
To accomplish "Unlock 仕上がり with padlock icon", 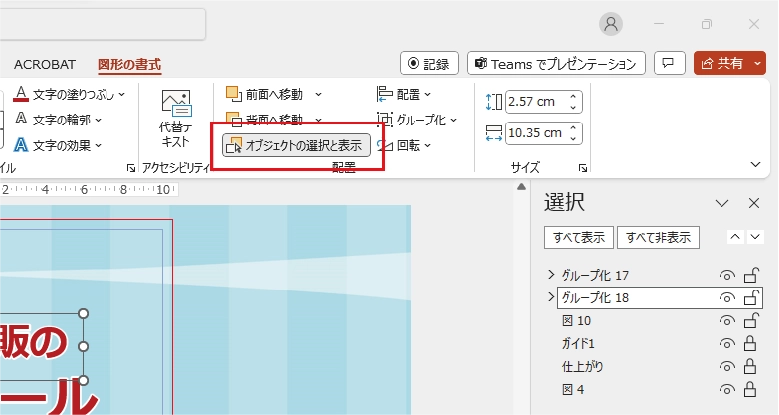I will pyautogui.click(x=750, y=366).
